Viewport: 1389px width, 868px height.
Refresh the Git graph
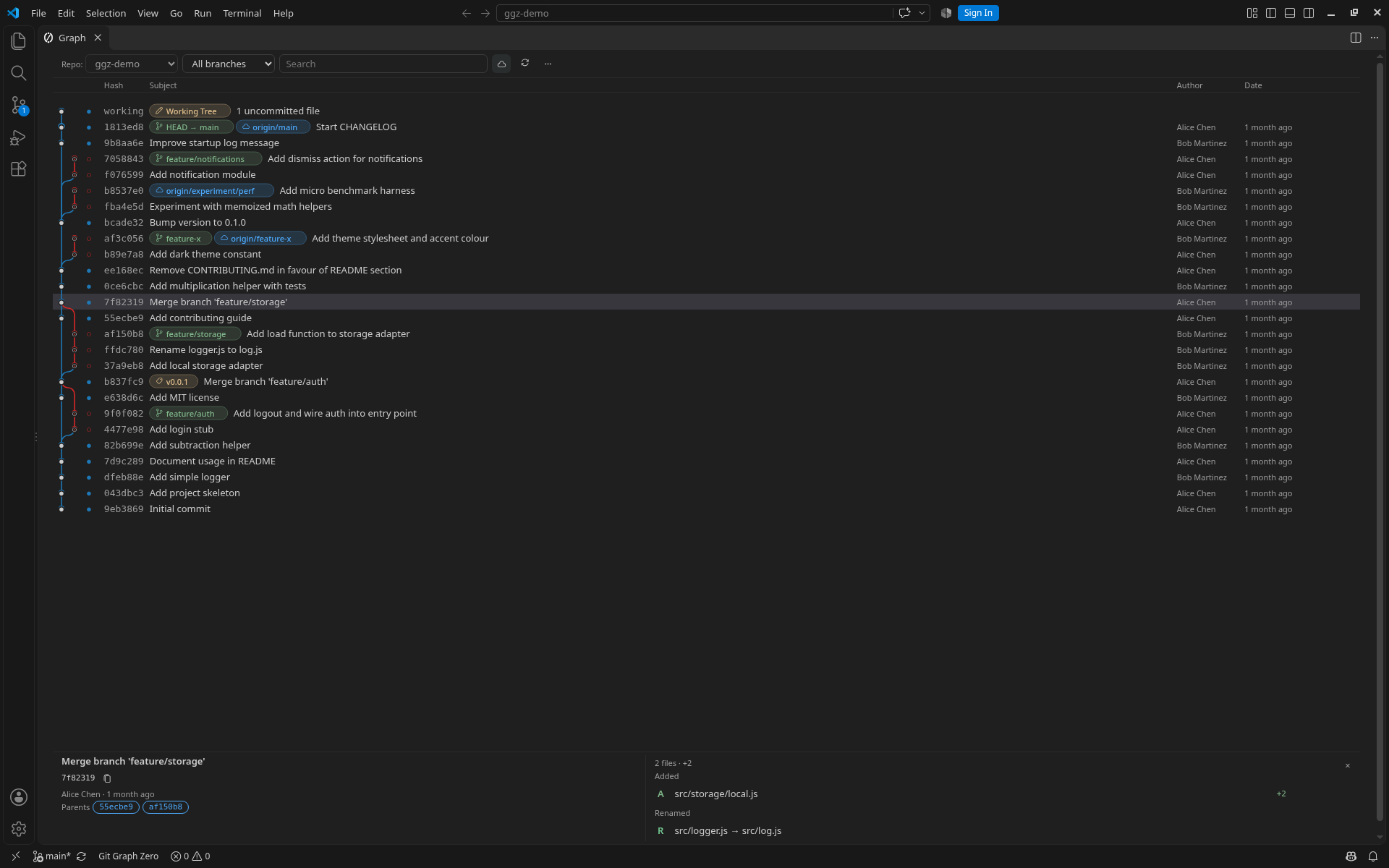click(525, 64)
